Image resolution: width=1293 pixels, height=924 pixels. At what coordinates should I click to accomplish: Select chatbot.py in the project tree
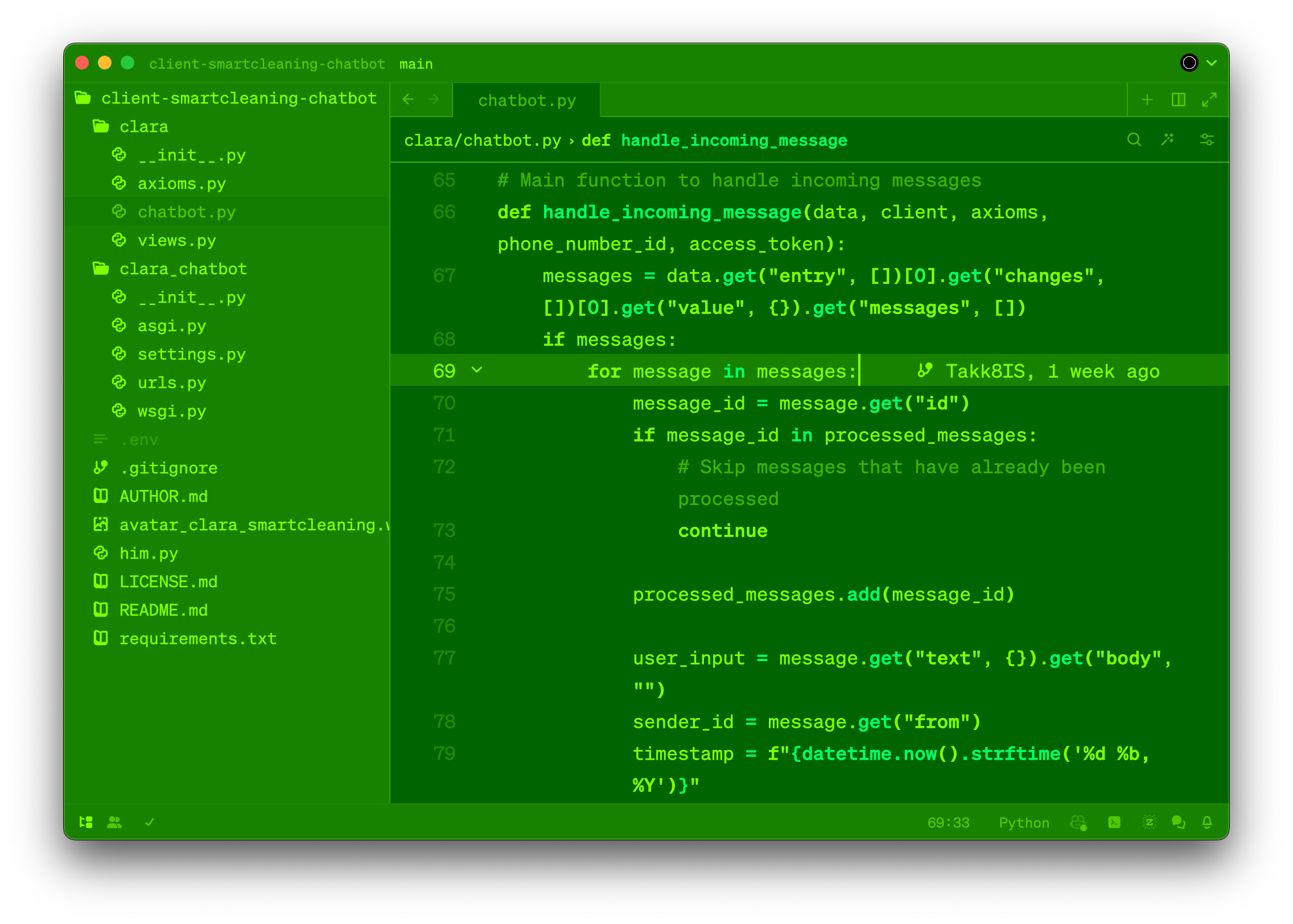[227, 212]
